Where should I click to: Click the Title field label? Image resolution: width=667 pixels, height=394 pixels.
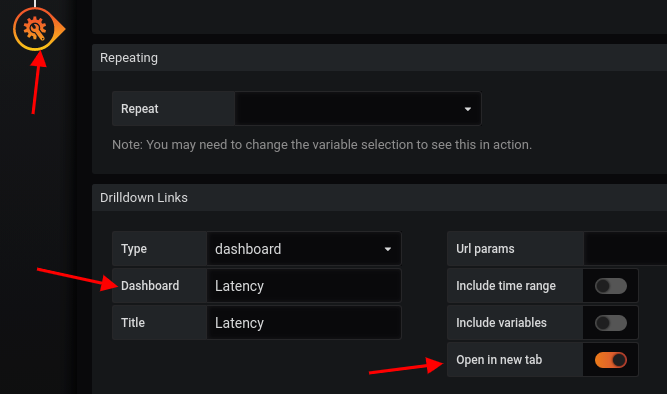(x=133, y=323)
